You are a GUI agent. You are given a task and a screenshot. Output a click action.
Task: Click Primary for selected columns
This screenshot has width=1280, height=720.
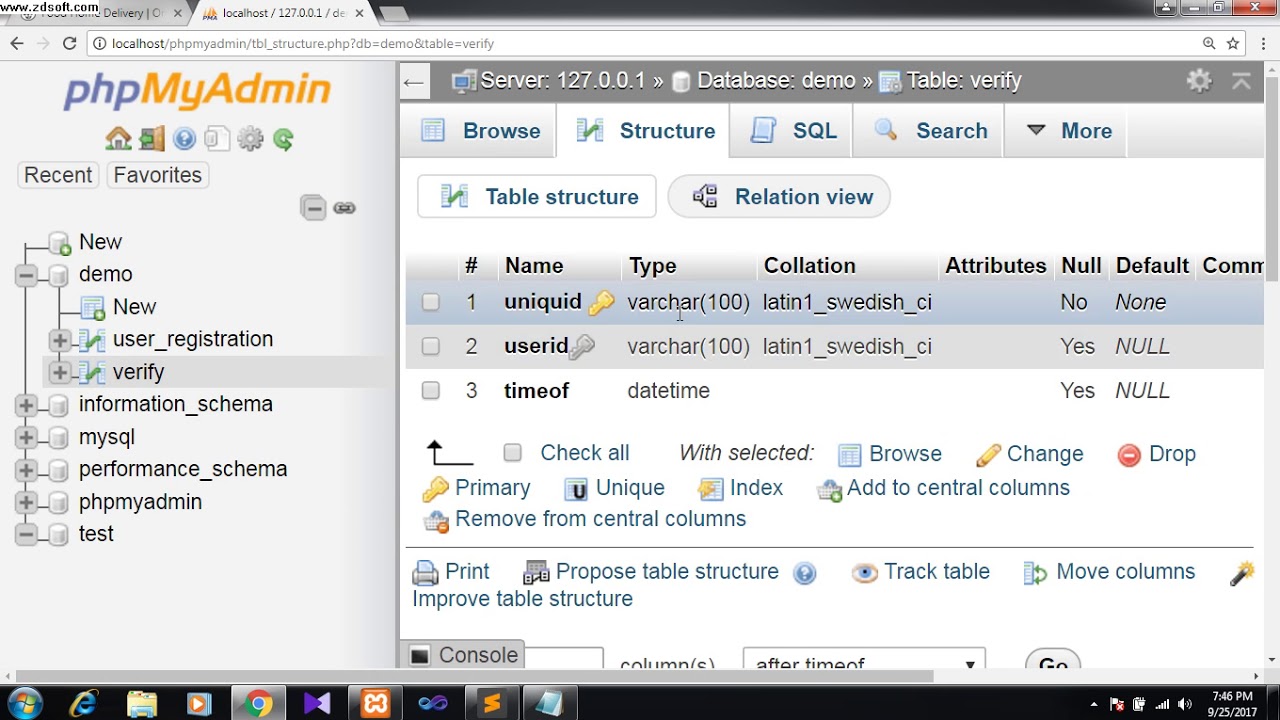477,488
